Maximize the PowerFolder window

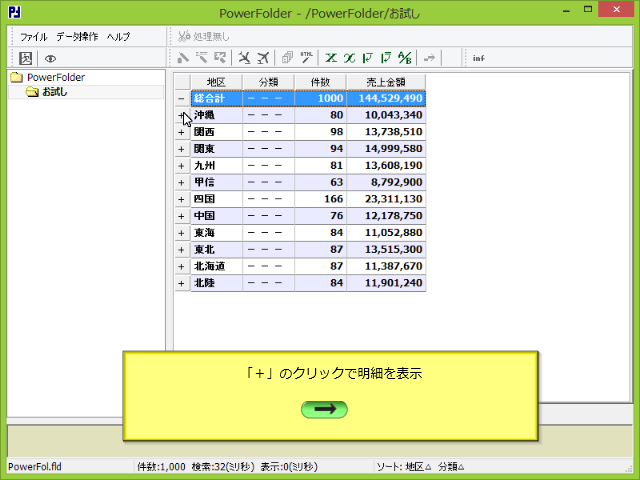click(588, 9)
